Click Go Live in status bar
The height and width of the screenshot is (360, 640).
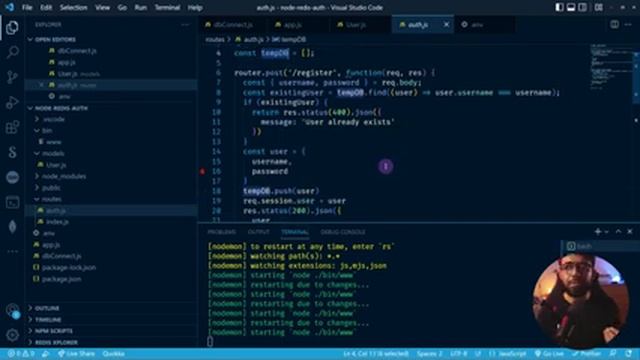[x=549, y=354]
